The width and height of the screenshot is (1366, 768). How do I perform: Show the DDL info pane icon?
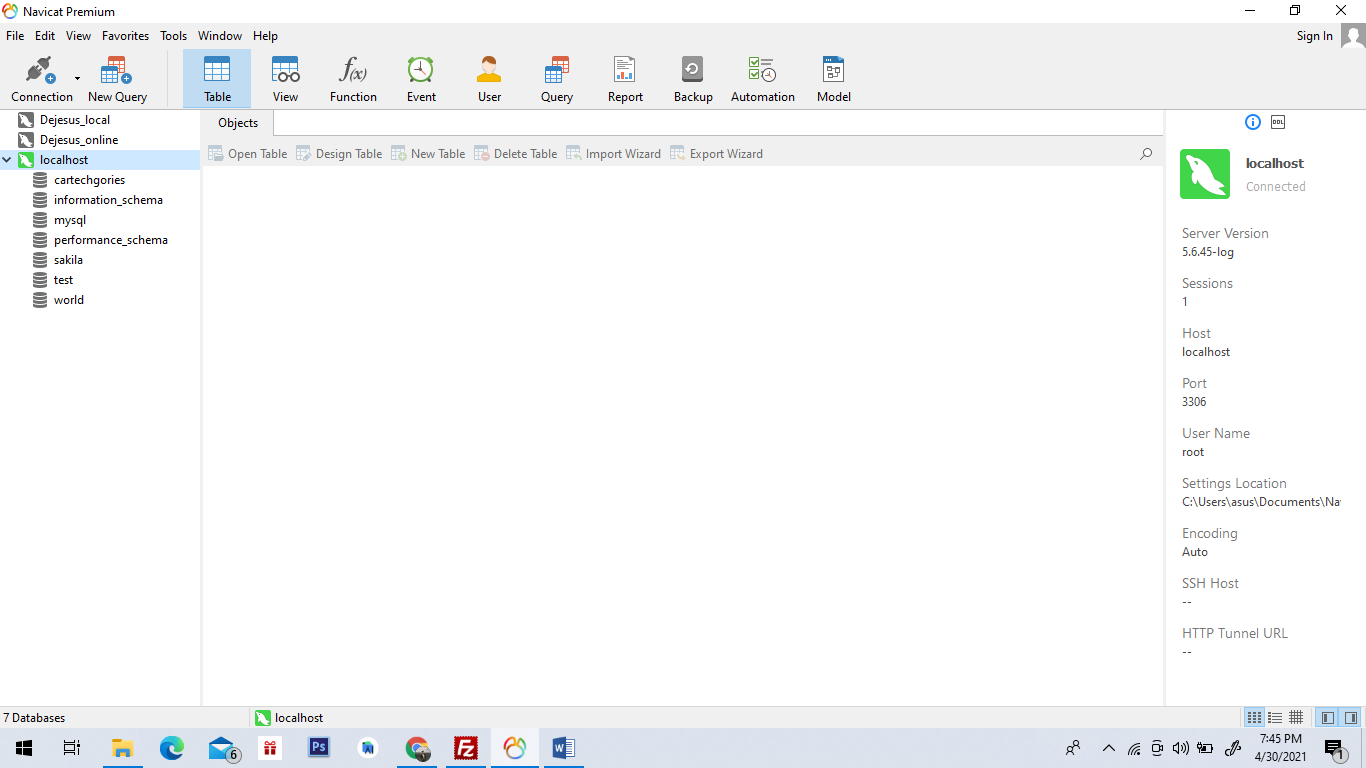tap(1278, 122)
